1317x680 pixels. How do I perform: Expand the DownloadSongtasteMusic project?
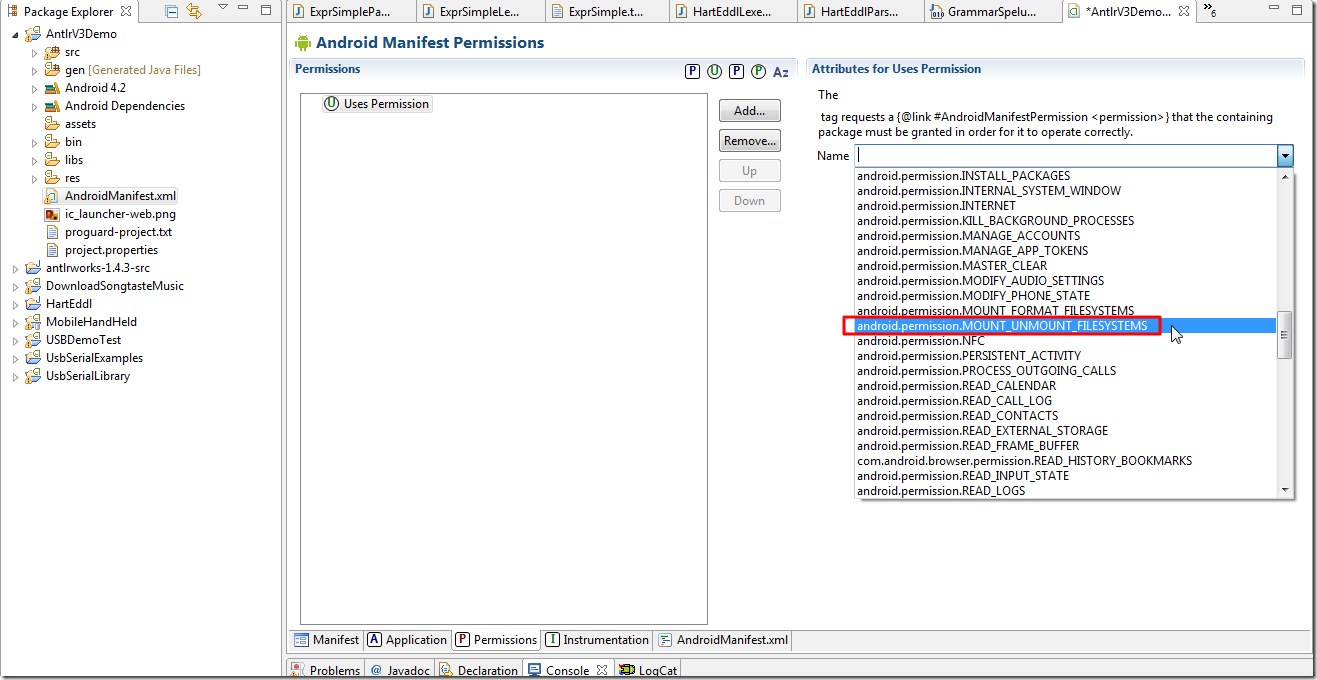(x=15, y=286)
